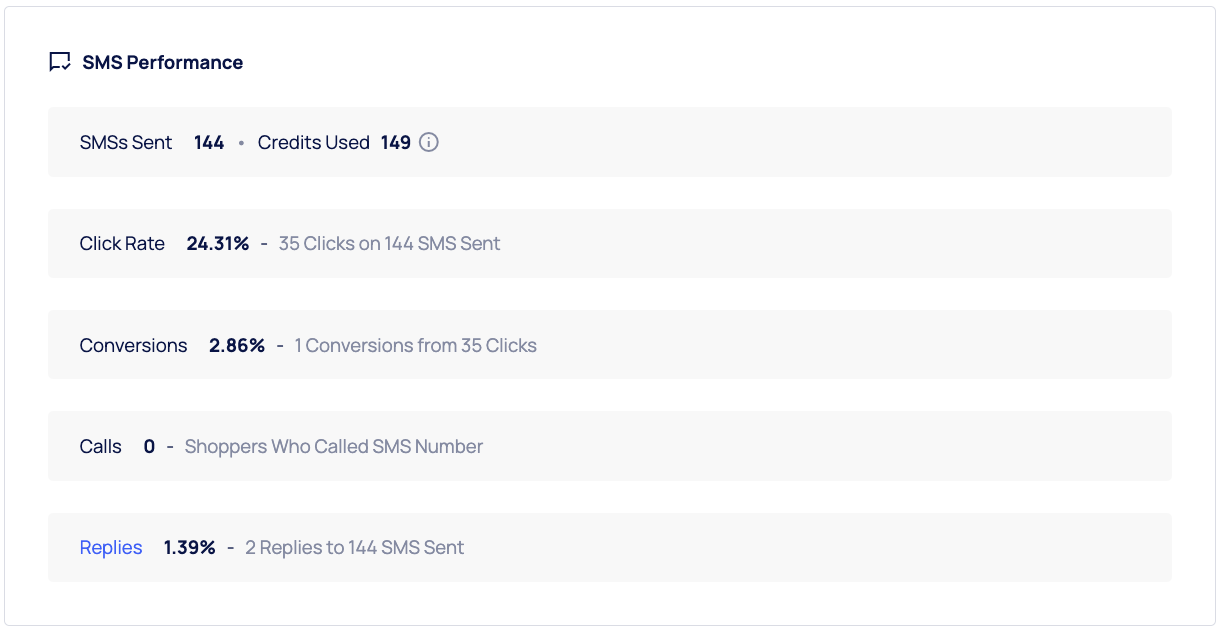Open the Replies link
The image size is (1232, 638).
point(111,547)
